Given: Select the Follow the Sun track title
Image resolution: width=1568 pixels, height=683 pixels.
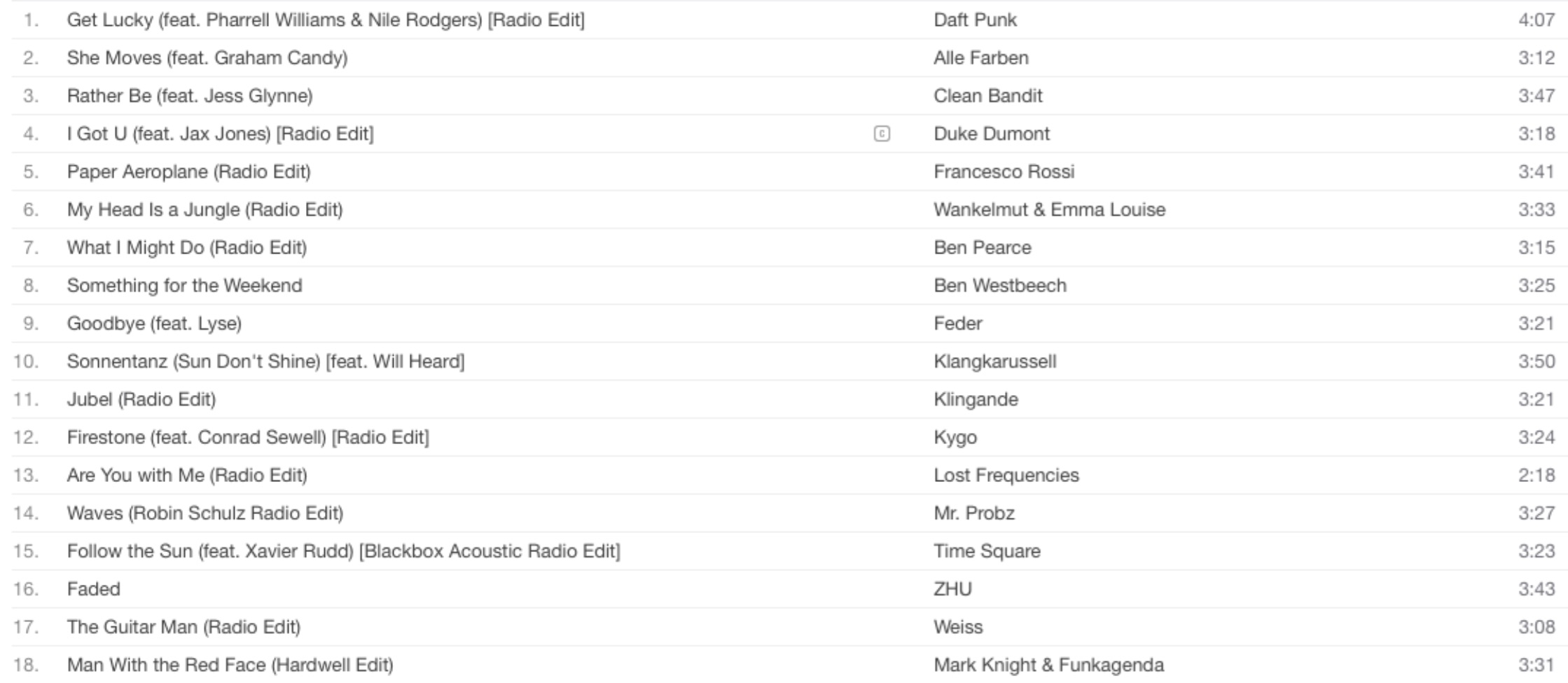Looking at the screenshot, I should point(343,551).
